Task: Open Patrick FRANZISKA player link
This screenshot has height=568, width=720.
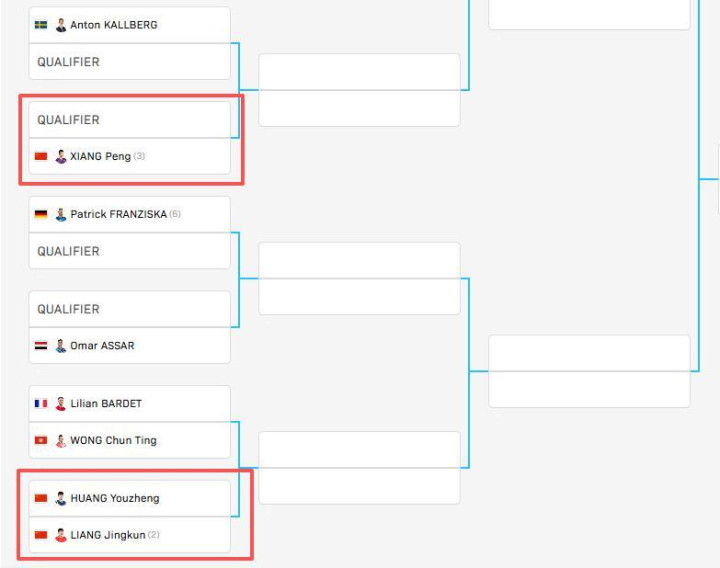Action: point(118,214)
